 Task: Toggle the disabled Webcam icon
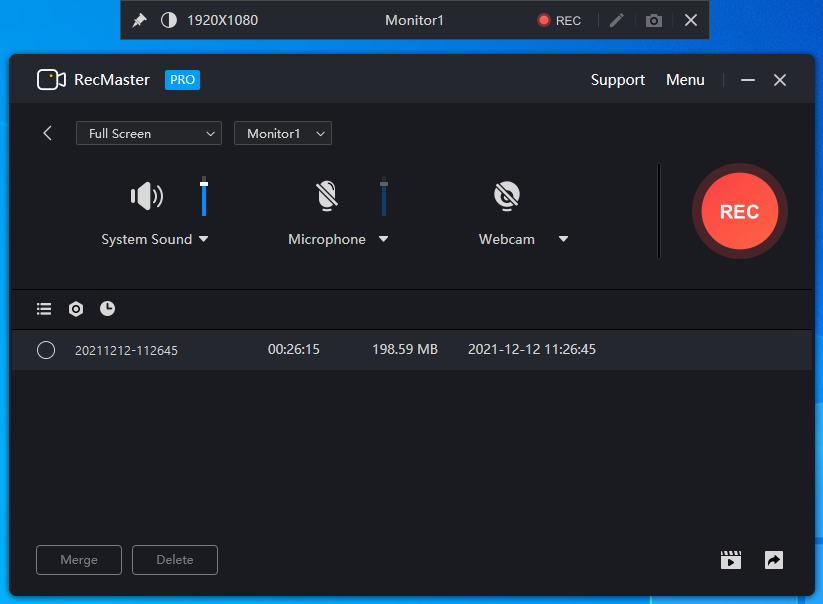pos(507,196)
